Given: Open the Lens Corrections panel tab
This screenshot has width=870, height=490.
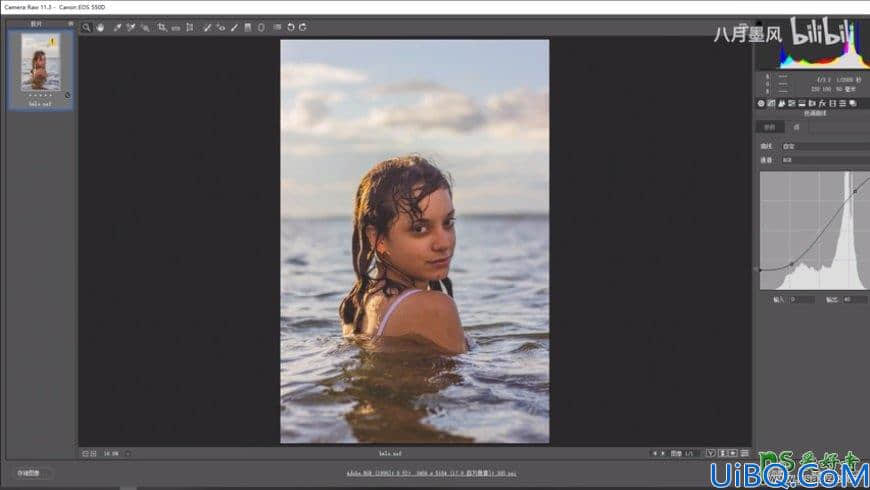Looking at the screenshot, I should click(x=812, y=103).
